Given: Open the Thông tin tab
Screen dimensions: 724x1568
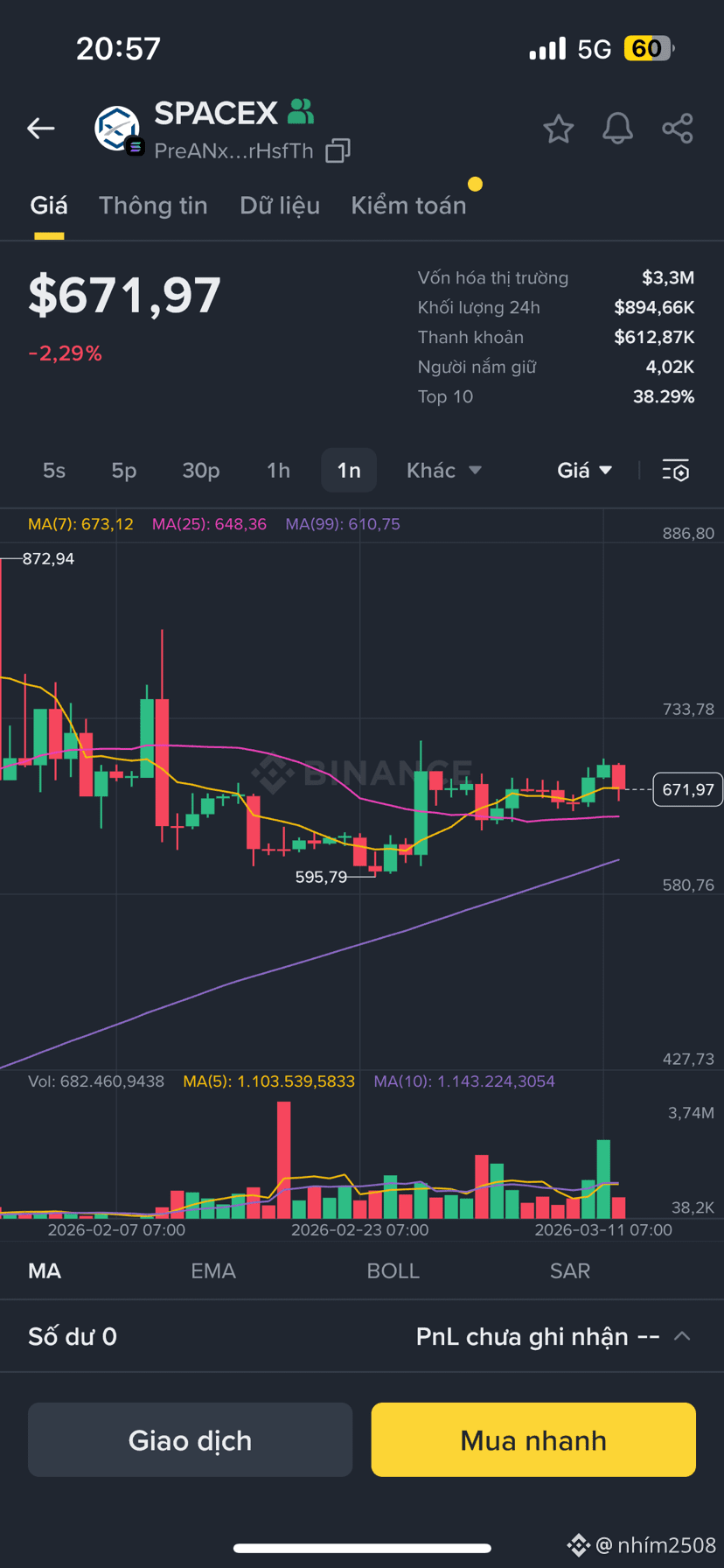Looking at the screenshot, I should [153, 206].
